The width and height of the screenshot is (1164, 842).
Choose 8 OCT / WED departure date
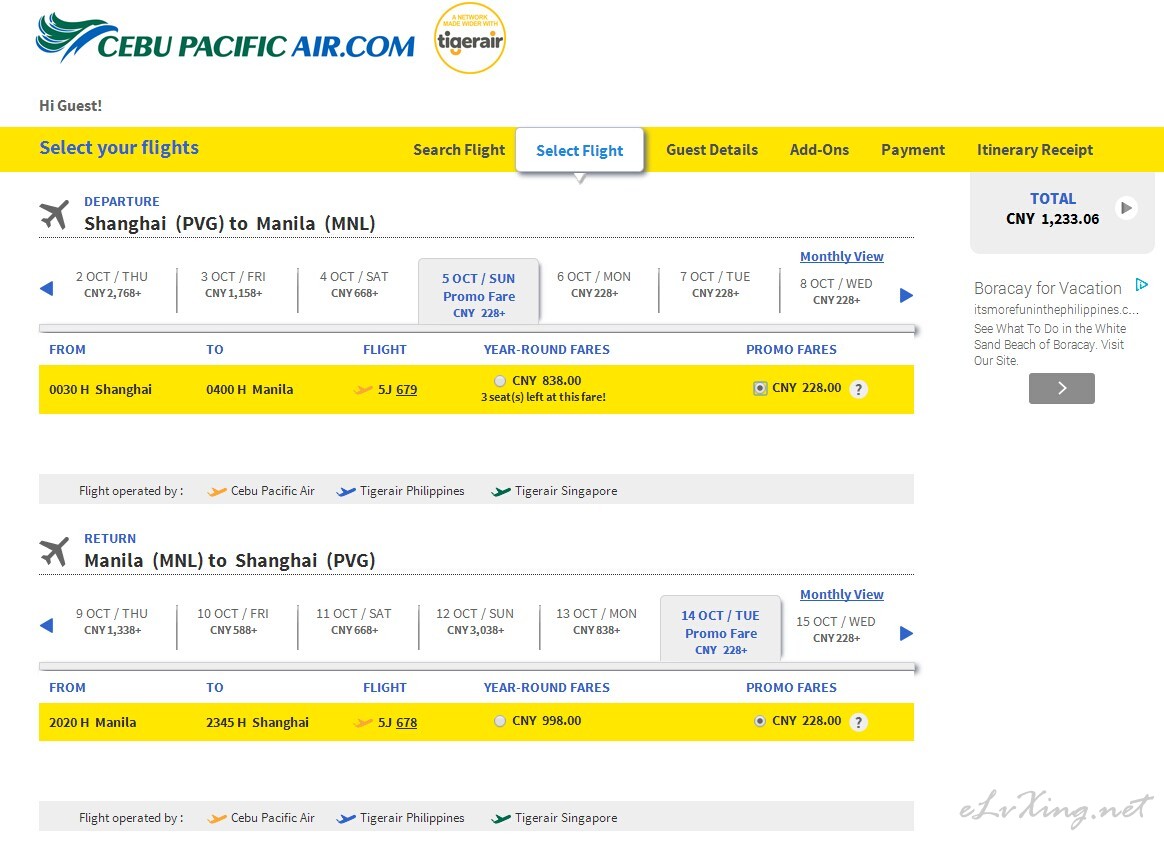click(x=836, y=291)
